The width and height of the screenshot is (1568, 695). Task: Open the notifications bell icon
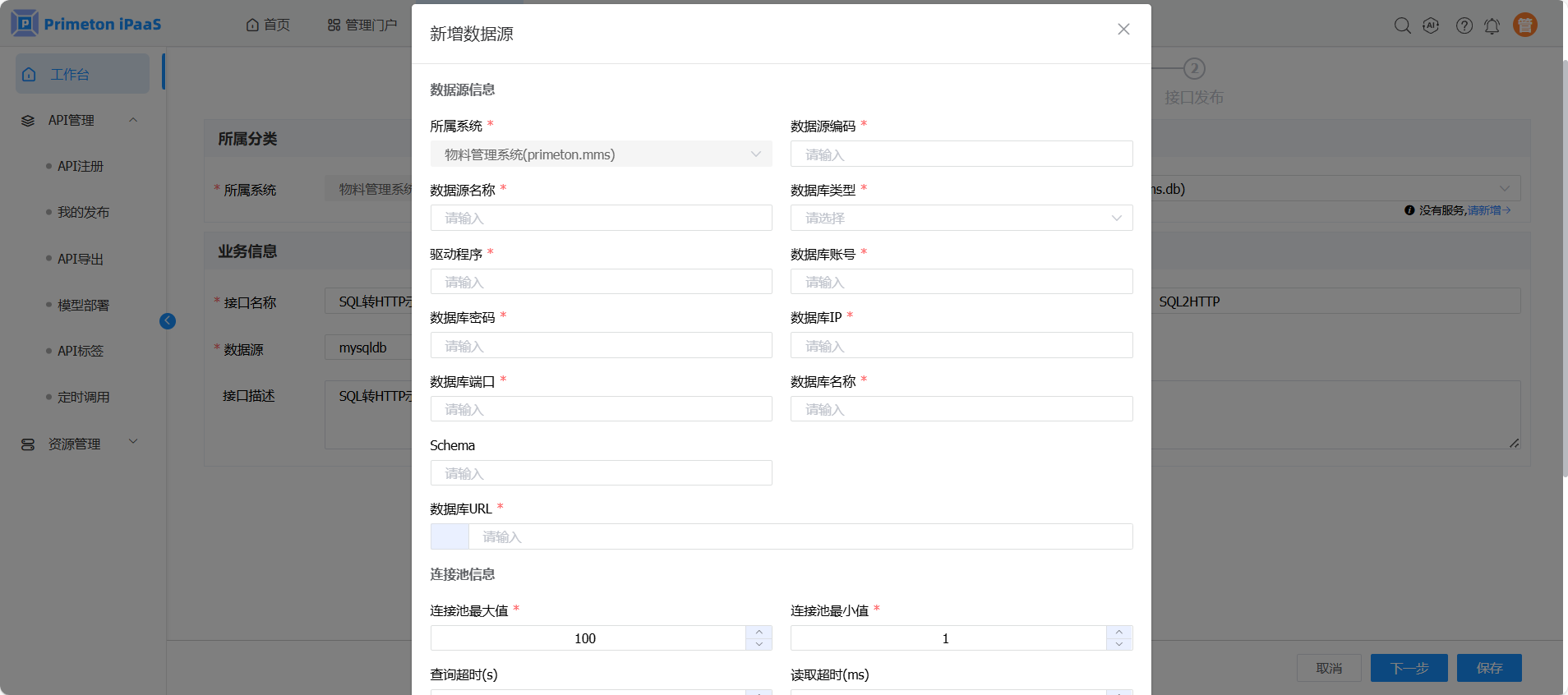point(1492,25)
